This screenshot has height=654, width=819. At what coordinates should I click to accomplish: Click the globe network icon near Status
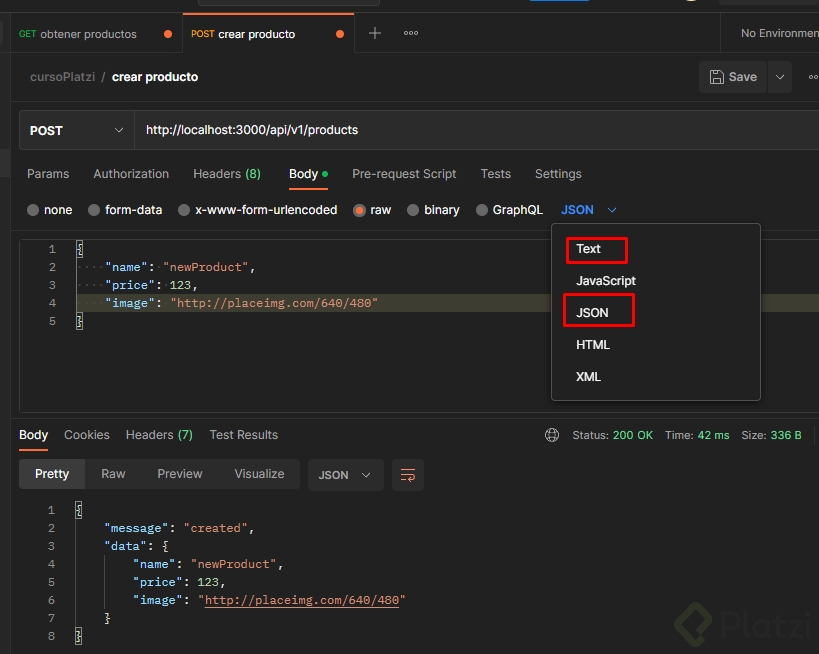(552, 435)
